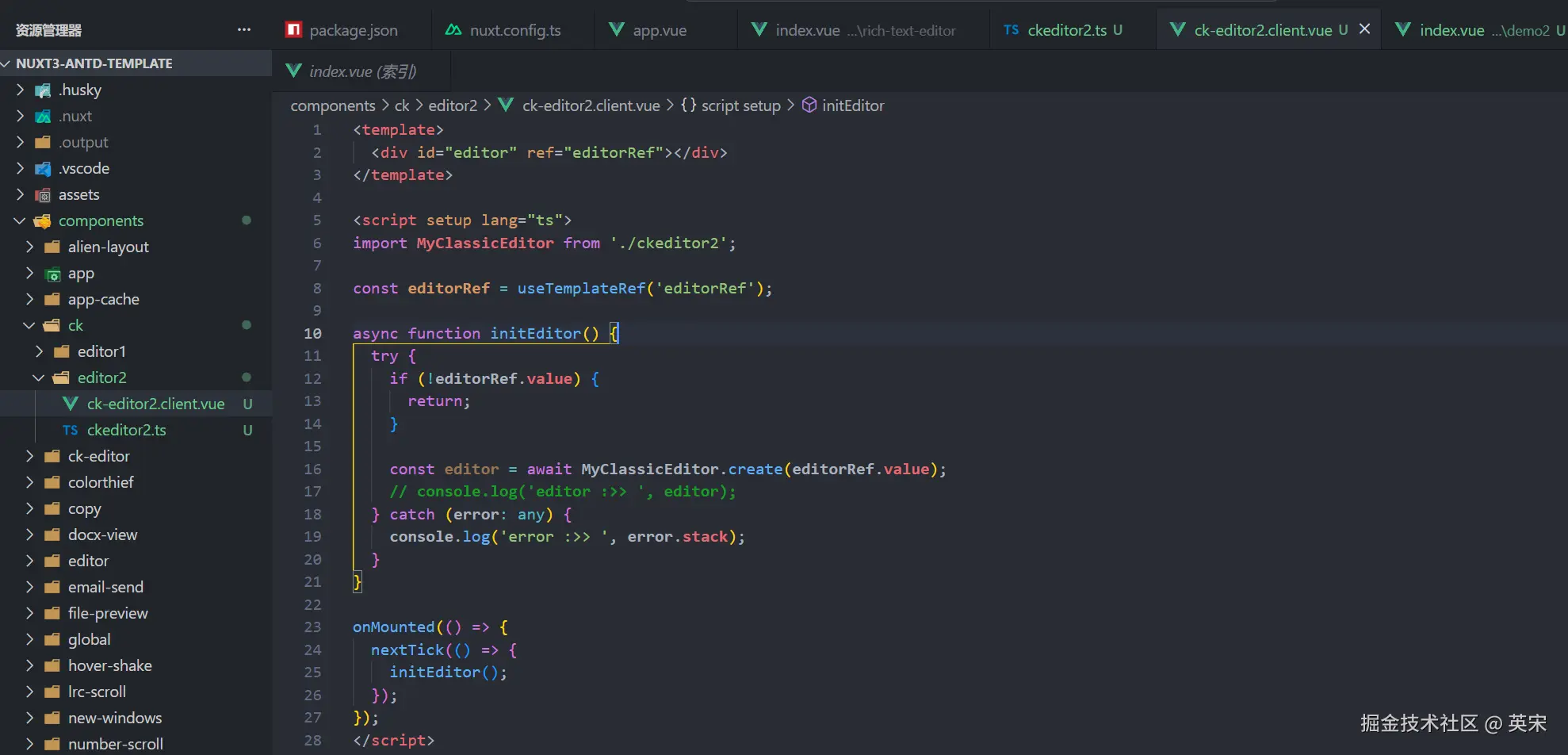Click the script setup braces icon in breadcrumb
1568x755 pixels.
tap(689, 105)
